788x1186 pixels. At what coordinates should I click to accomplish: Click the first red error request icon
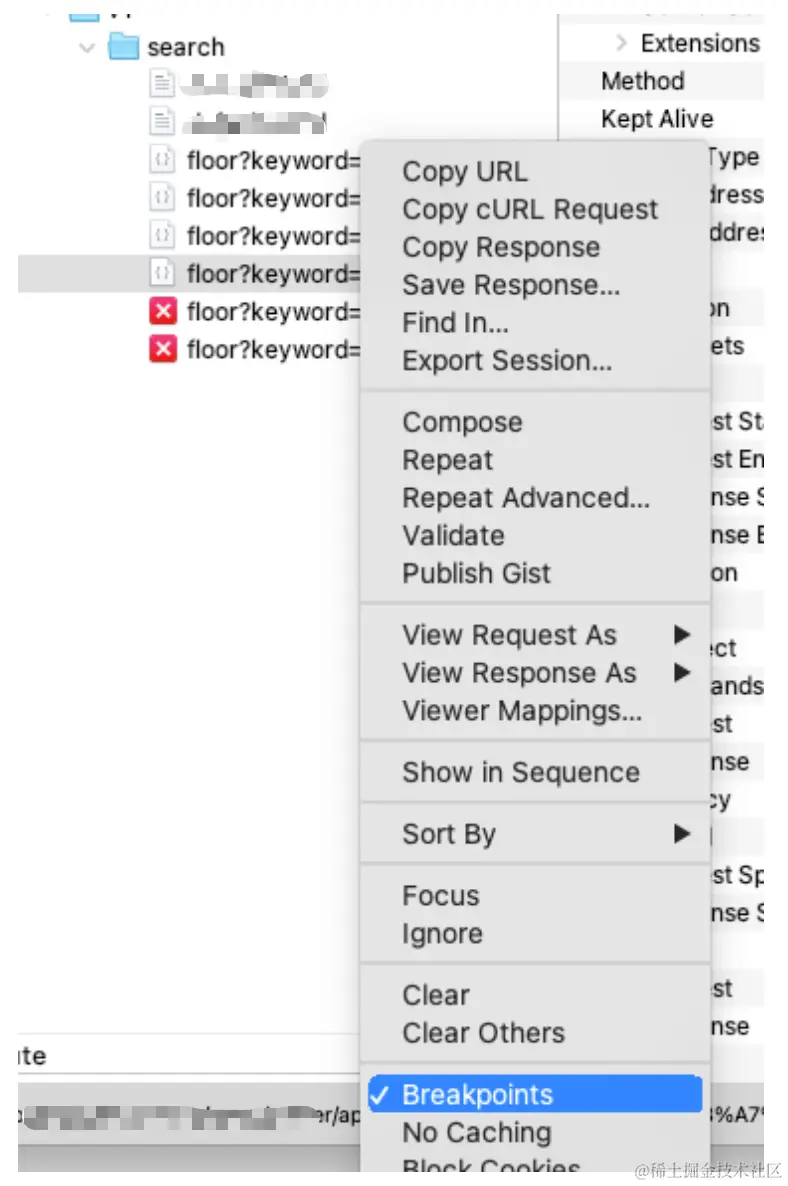[x=162, y=312]
